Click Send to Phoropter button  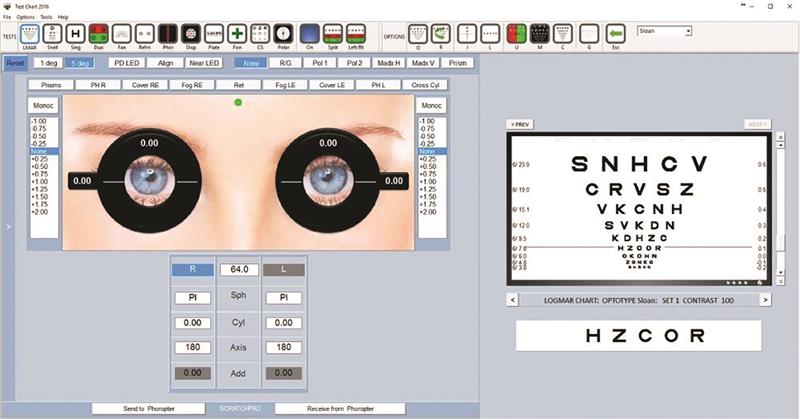148,409
